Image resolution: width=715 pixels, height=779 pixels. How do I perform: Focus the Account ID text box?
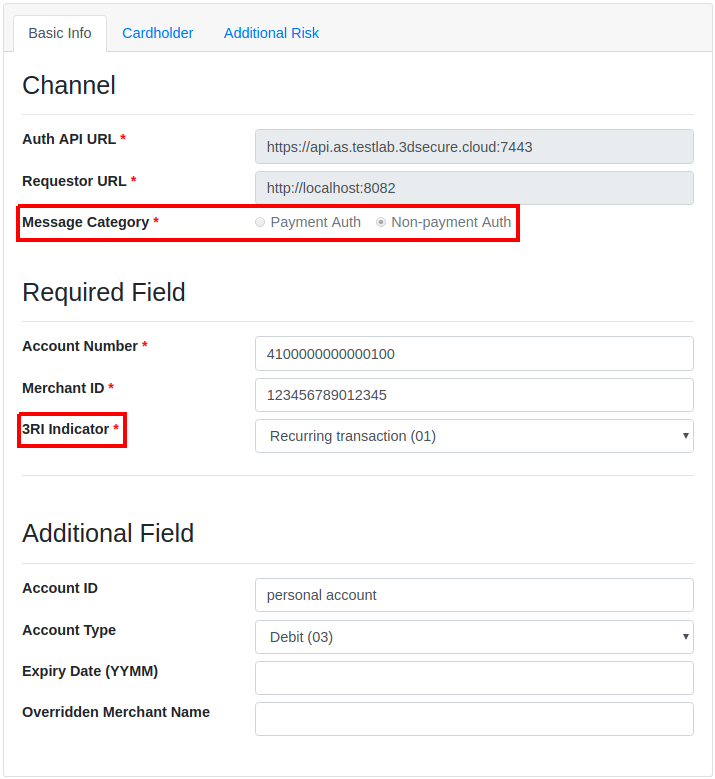coord(474,595)
